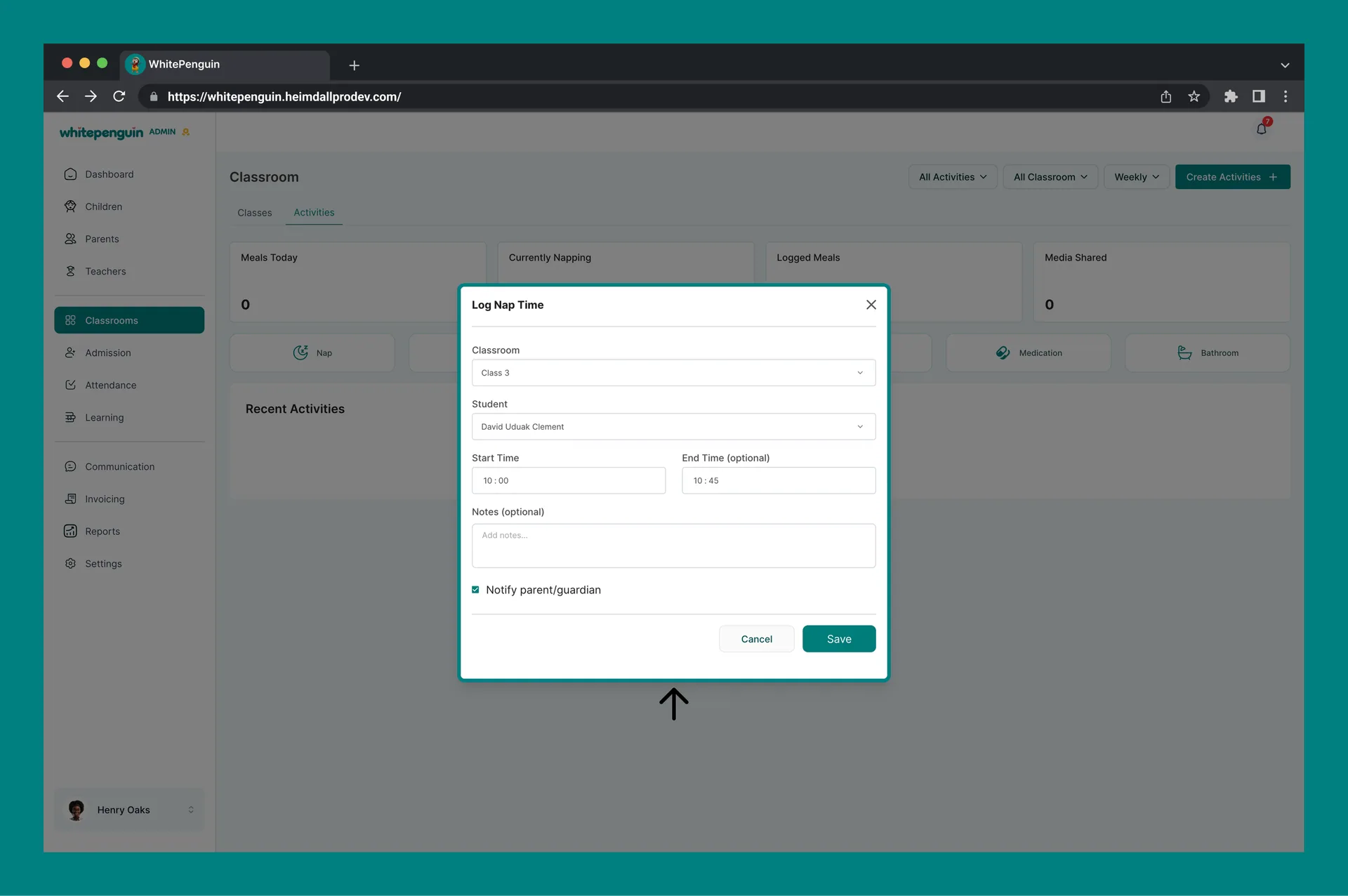Expand the All Classroom filter dropdown
The width and height of the screenshot is (1348, 896).
(1050, 177)
